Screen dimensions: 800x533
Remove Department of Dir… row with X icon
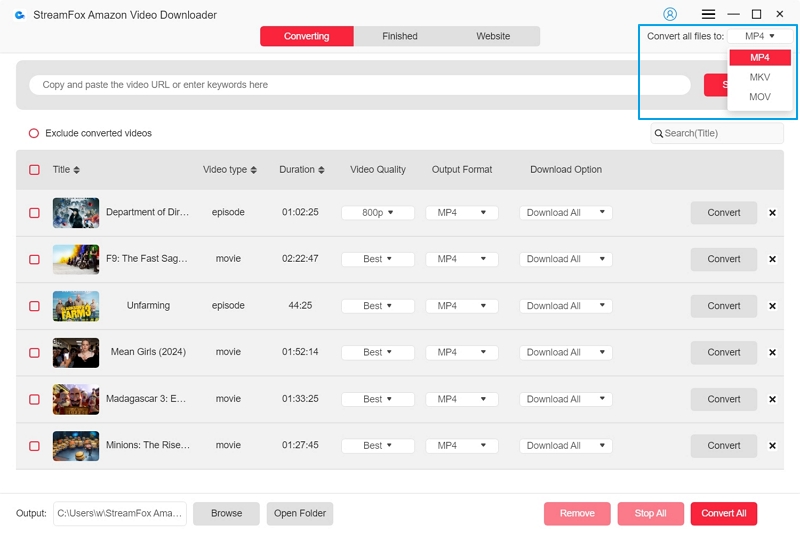772,213
